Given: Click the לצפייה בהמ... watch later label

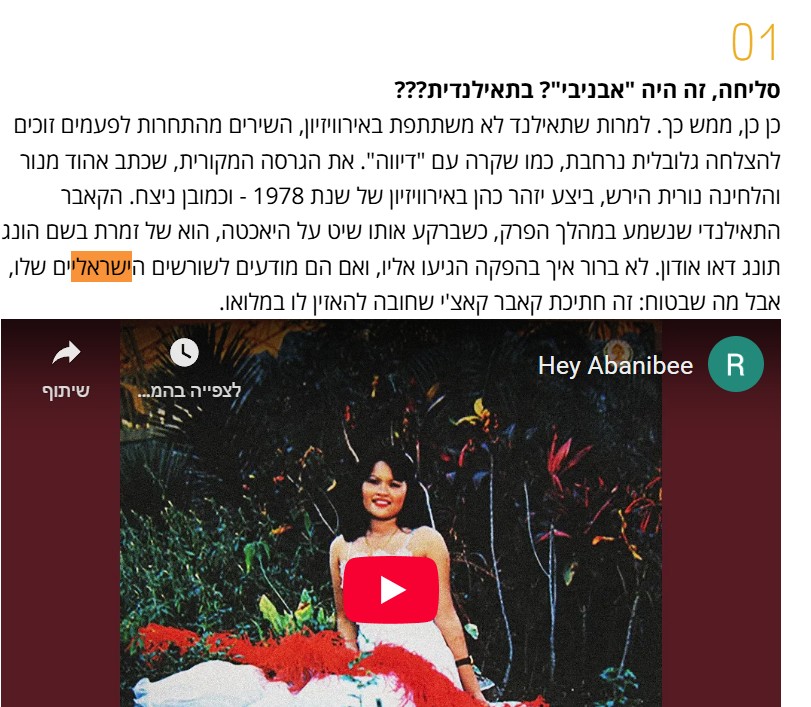Looking at the screenshot, I should pyautogui.click(x=189, y=390).
